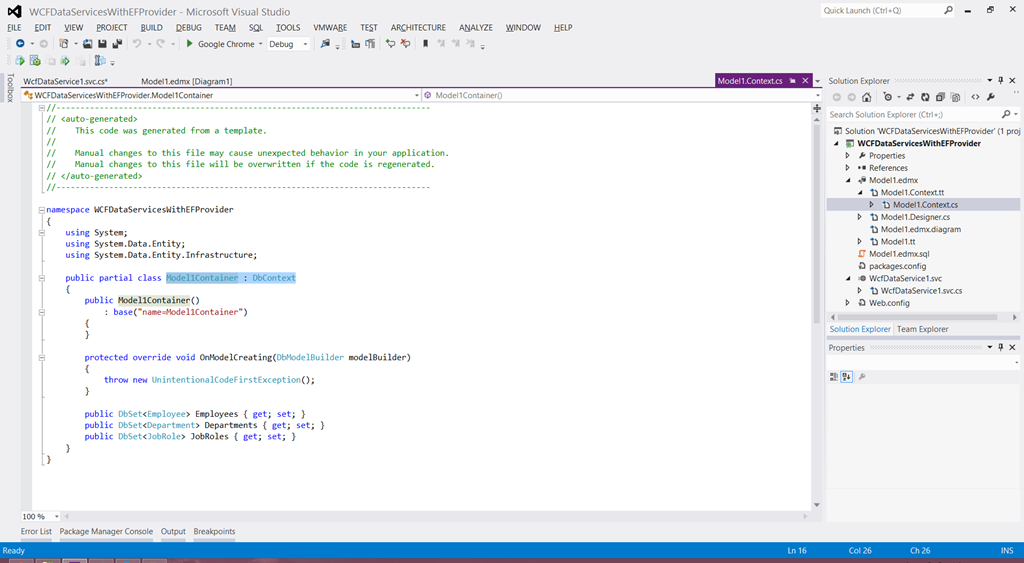Click Categorized view icon in Properties panel
Viewport: 1024px width, 563px height.
click(x=833, y=377)
